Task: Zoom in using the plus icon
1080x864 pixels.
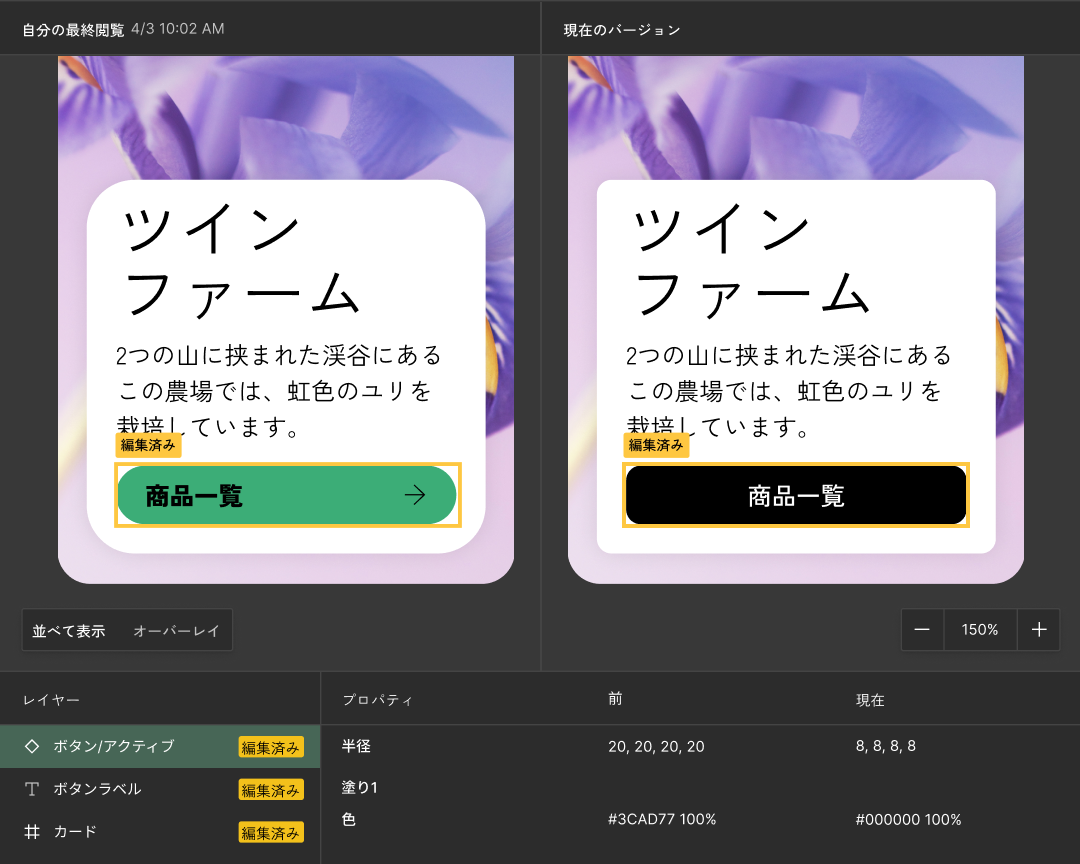Action: 1039,630
